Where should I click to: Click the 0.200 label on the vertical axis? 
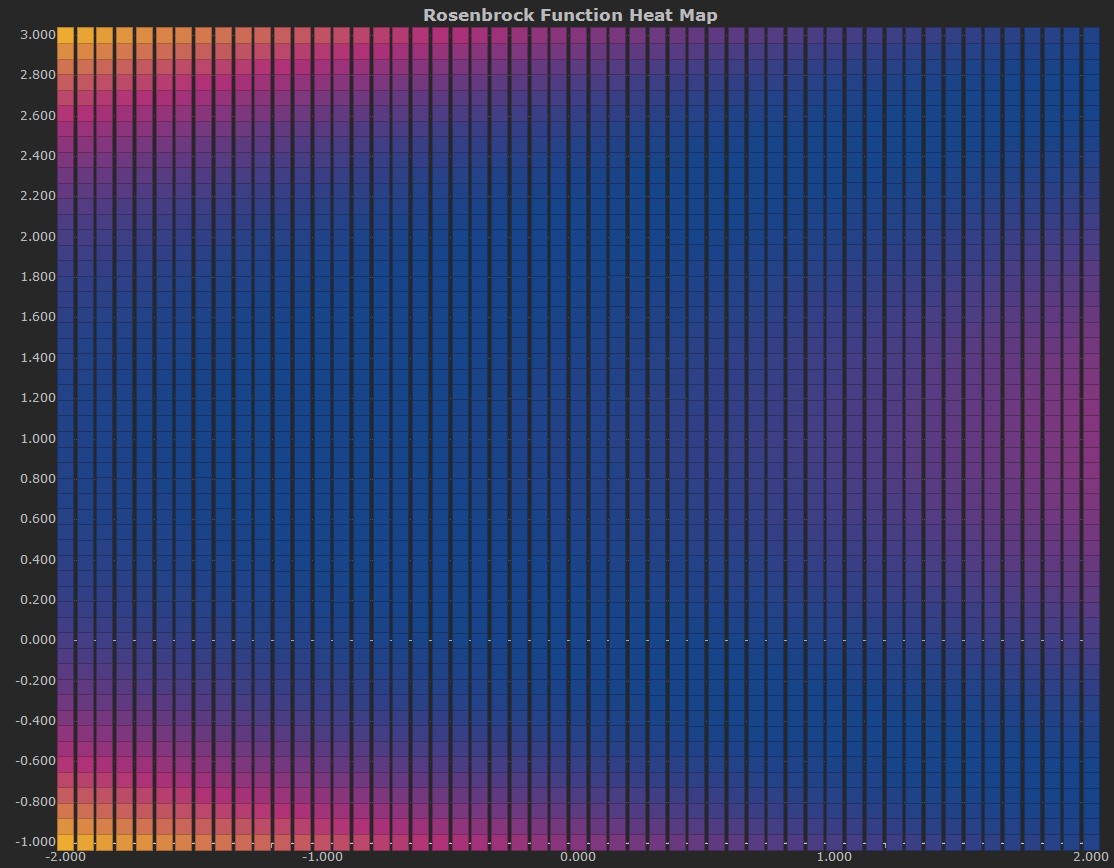point(38,600)
